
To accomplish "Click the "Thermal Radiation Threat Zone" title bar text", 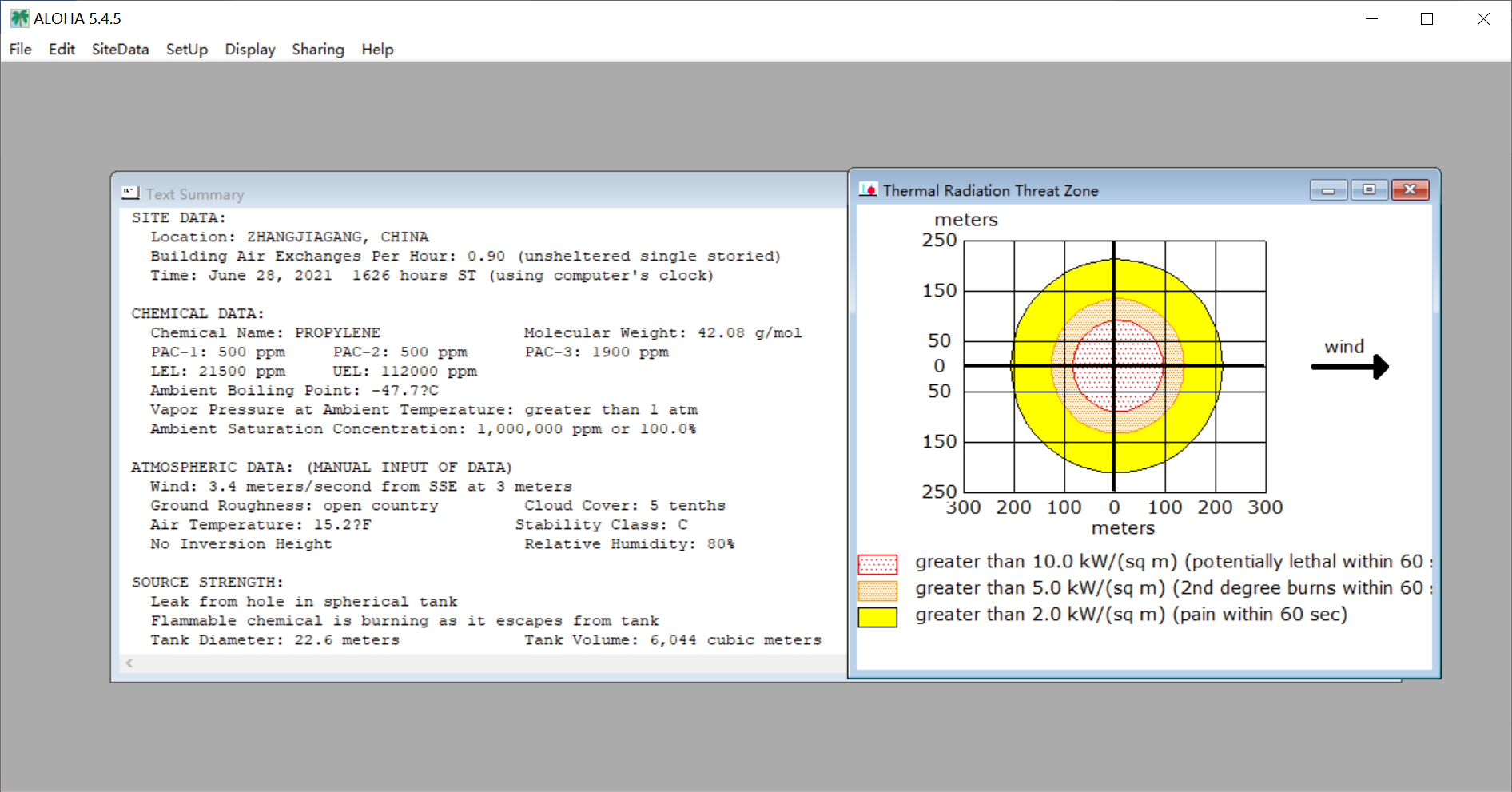I will (991, 190).
